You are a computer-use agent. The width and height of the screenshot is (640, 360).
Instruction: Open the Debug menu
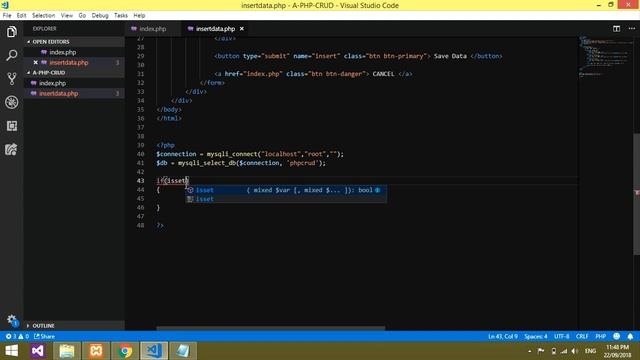click(100, 16)
